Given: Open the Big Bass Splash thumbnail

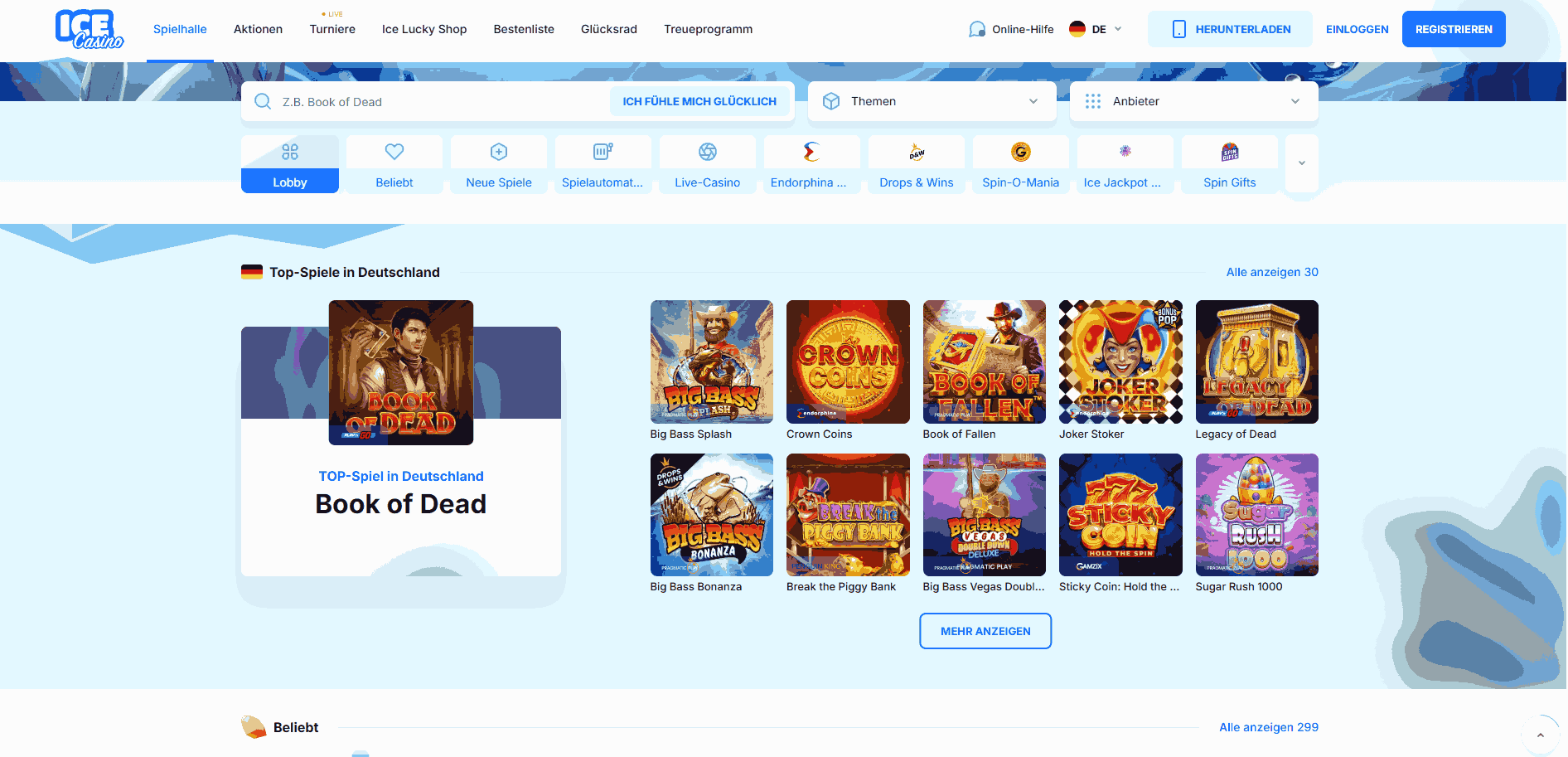Looking at the screenshot, I should 712,362.
